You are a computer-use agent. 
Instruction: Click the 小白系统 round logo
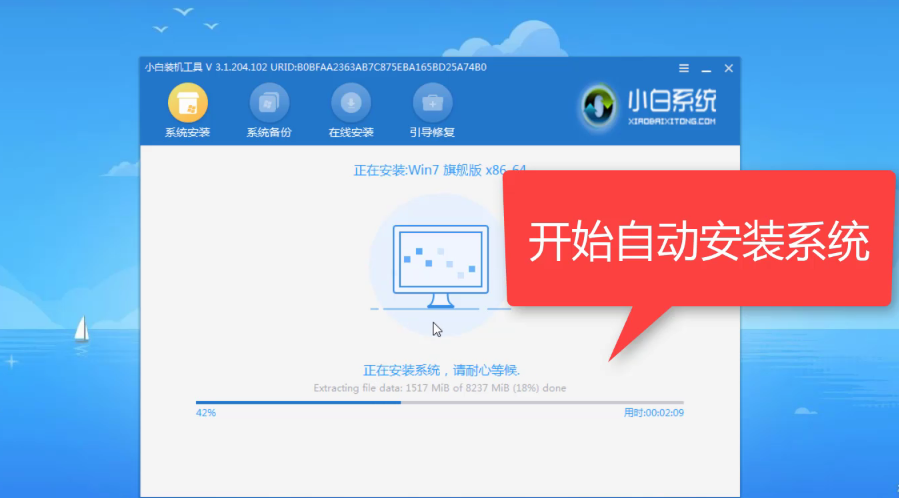[600, 106]
